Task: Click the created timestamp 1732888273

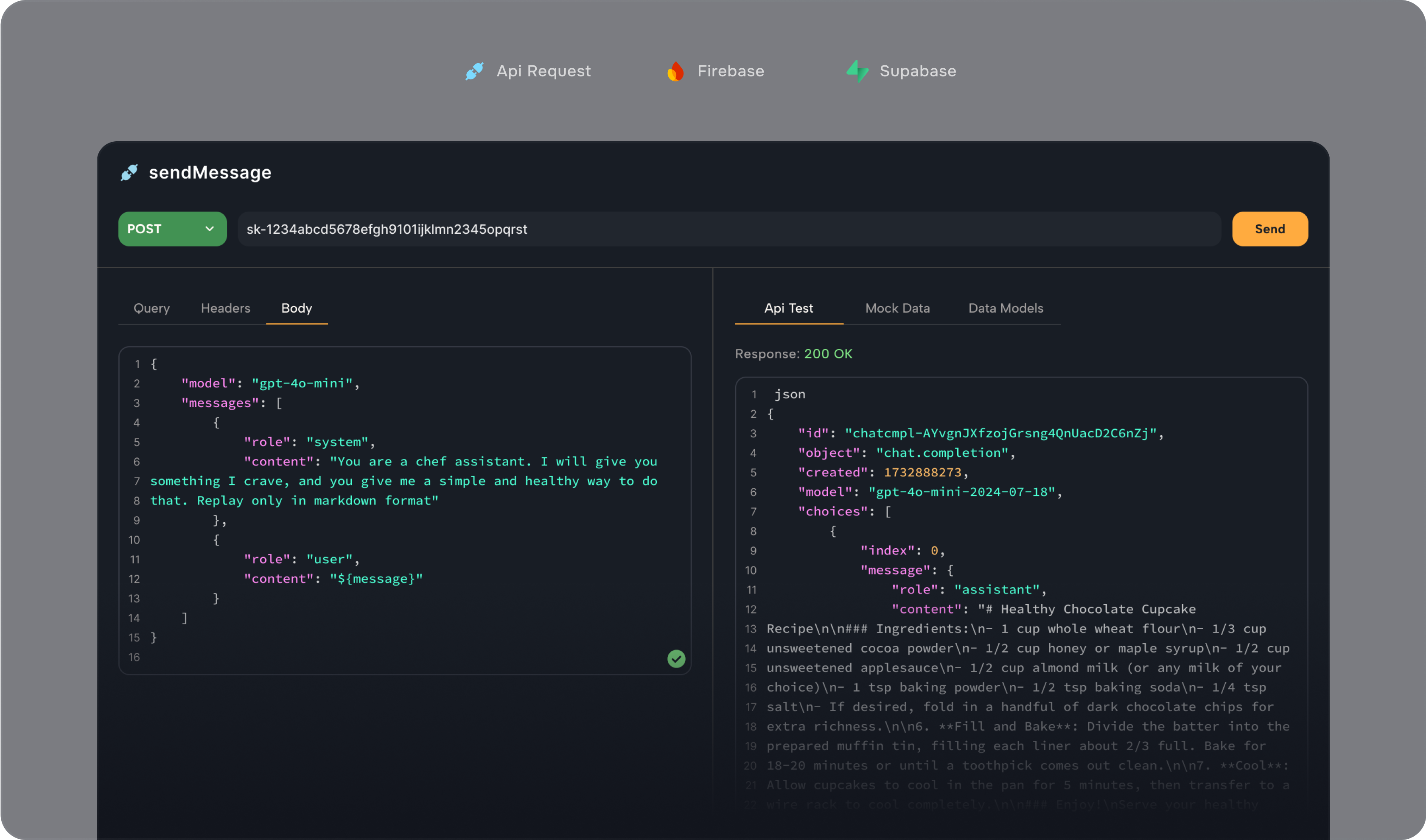Action: pyautogui.click(x=922, y=472)
